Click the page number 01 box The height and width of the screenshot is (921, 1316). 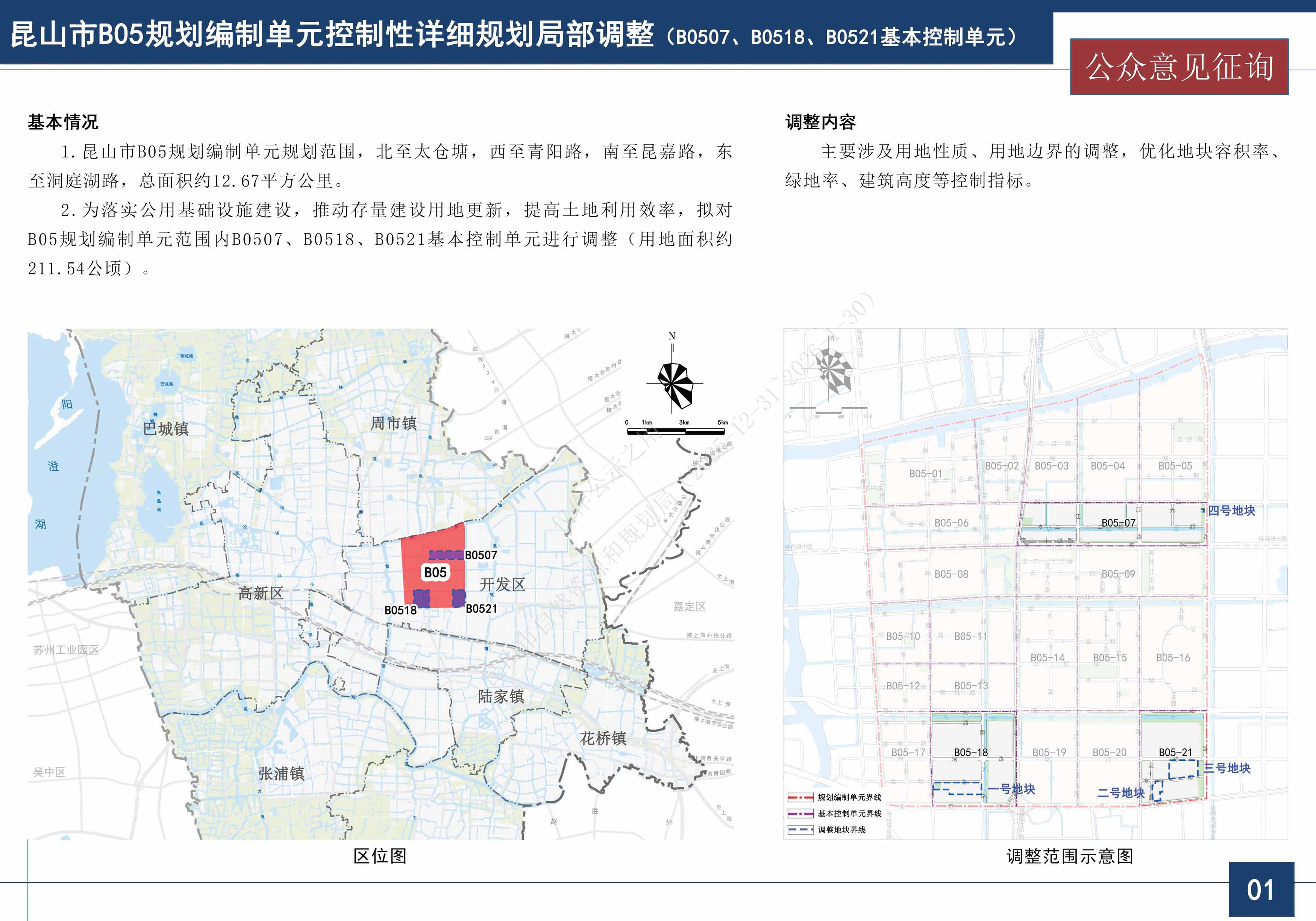click(1261, 889)
